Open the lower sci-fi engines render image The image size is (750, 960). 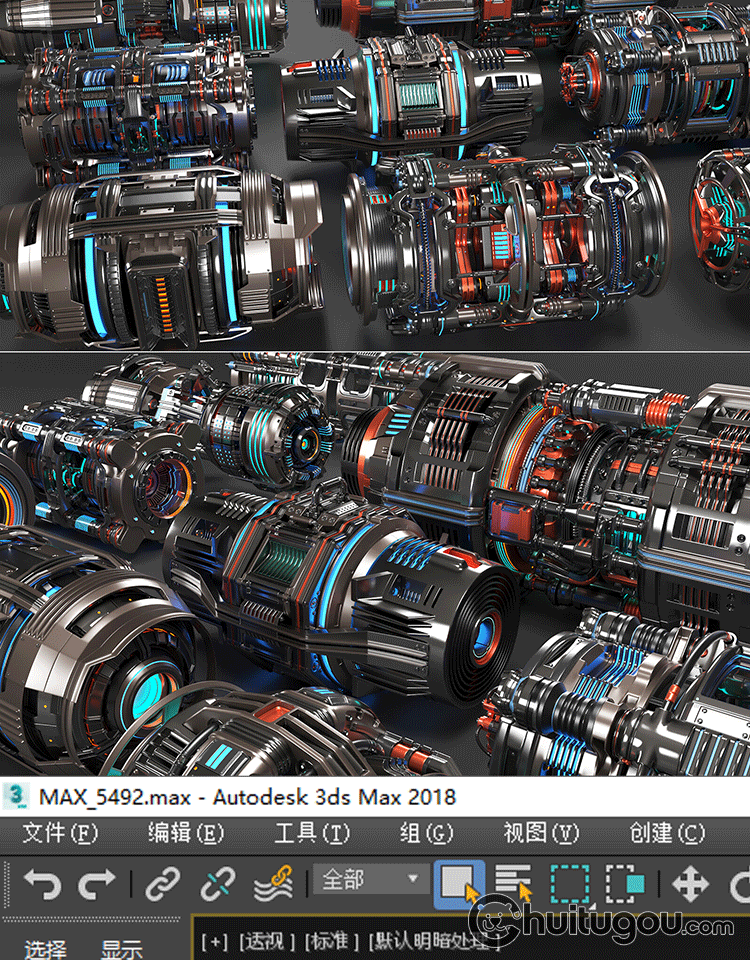(x=375, y=564)
